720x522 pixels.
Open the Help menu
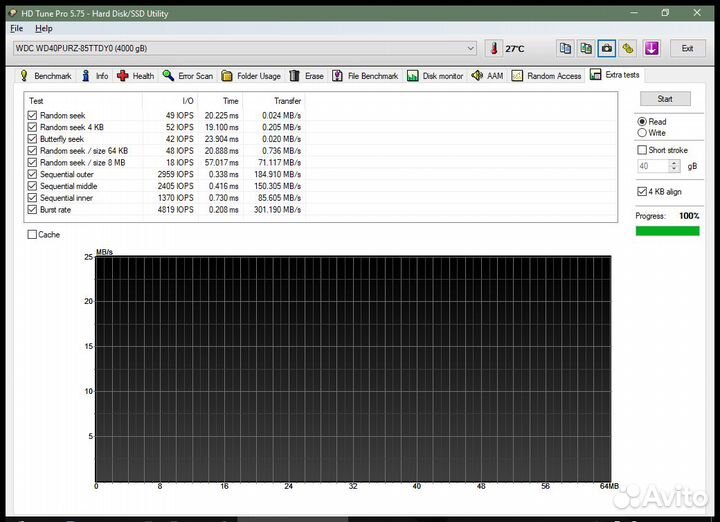[x=43, y=29]
